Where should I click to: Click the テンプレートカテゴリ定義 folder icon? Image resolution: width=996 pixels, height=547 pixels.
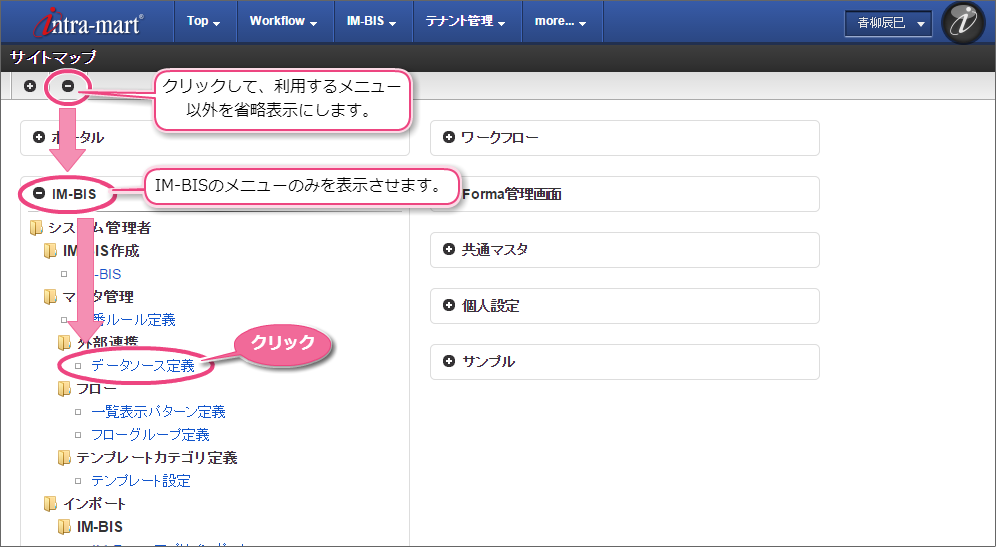point(65,457)
